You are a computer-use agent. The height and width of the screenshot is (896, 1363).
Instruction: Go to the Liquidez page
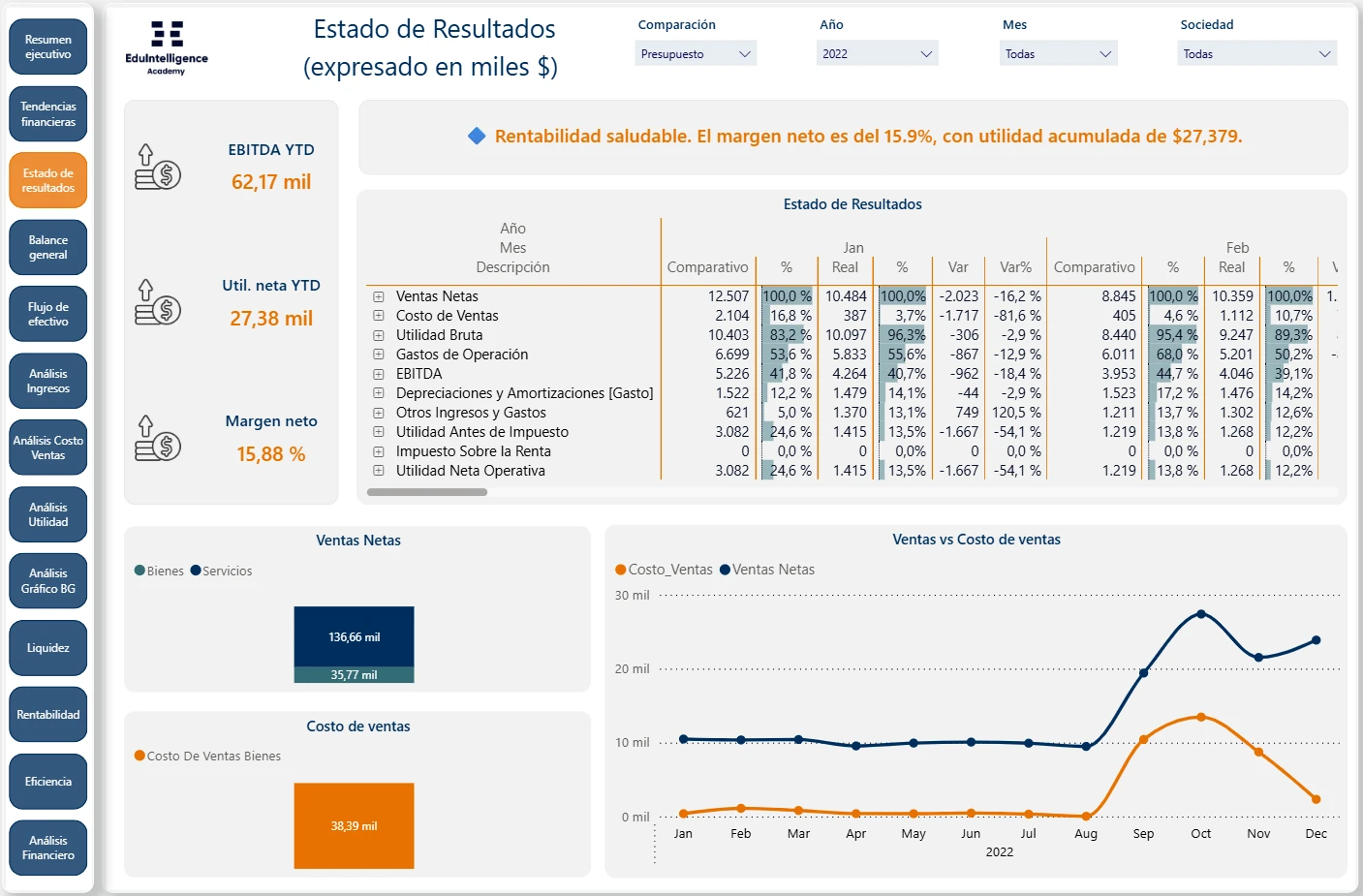click(48, 648)
